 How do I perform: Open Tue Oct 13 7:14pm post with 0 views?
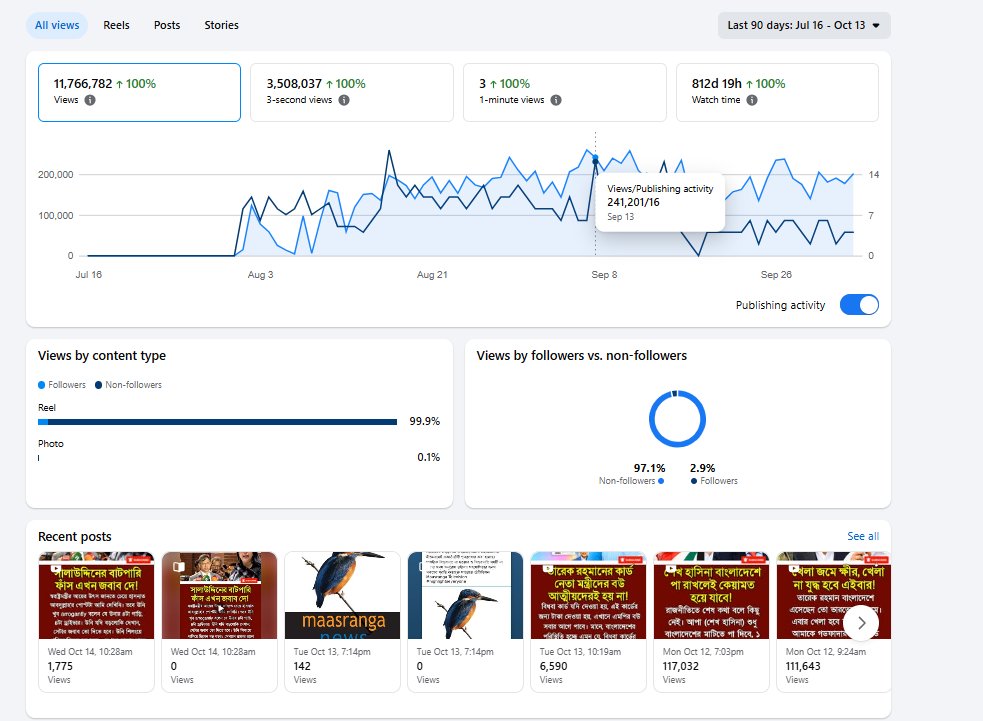[465, 596]
